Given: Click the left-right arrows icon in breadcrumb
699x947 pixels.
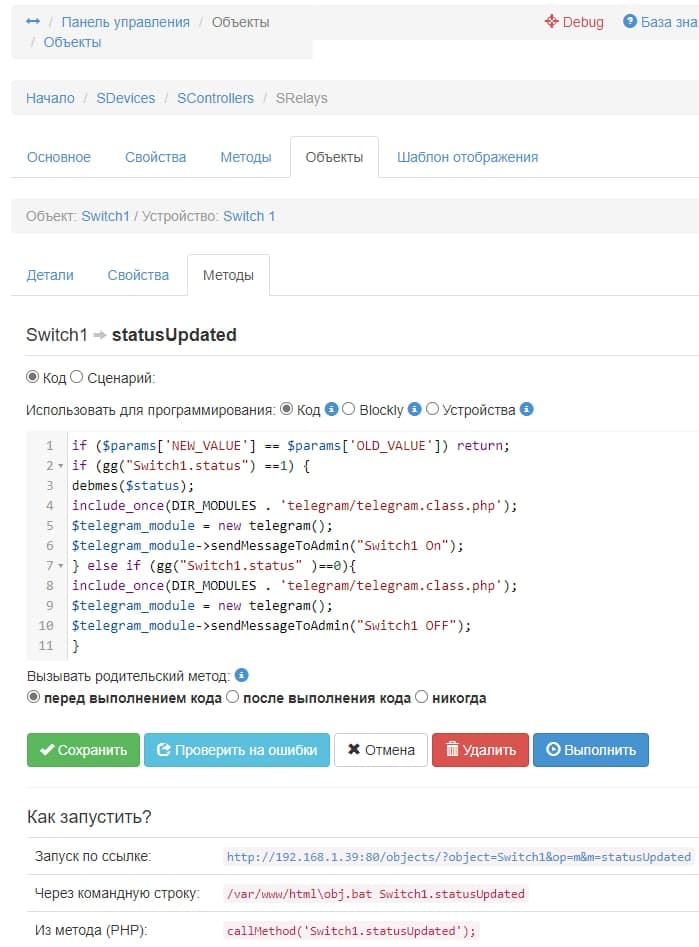Looking at the screenshot, I should (x=33, y=21).
